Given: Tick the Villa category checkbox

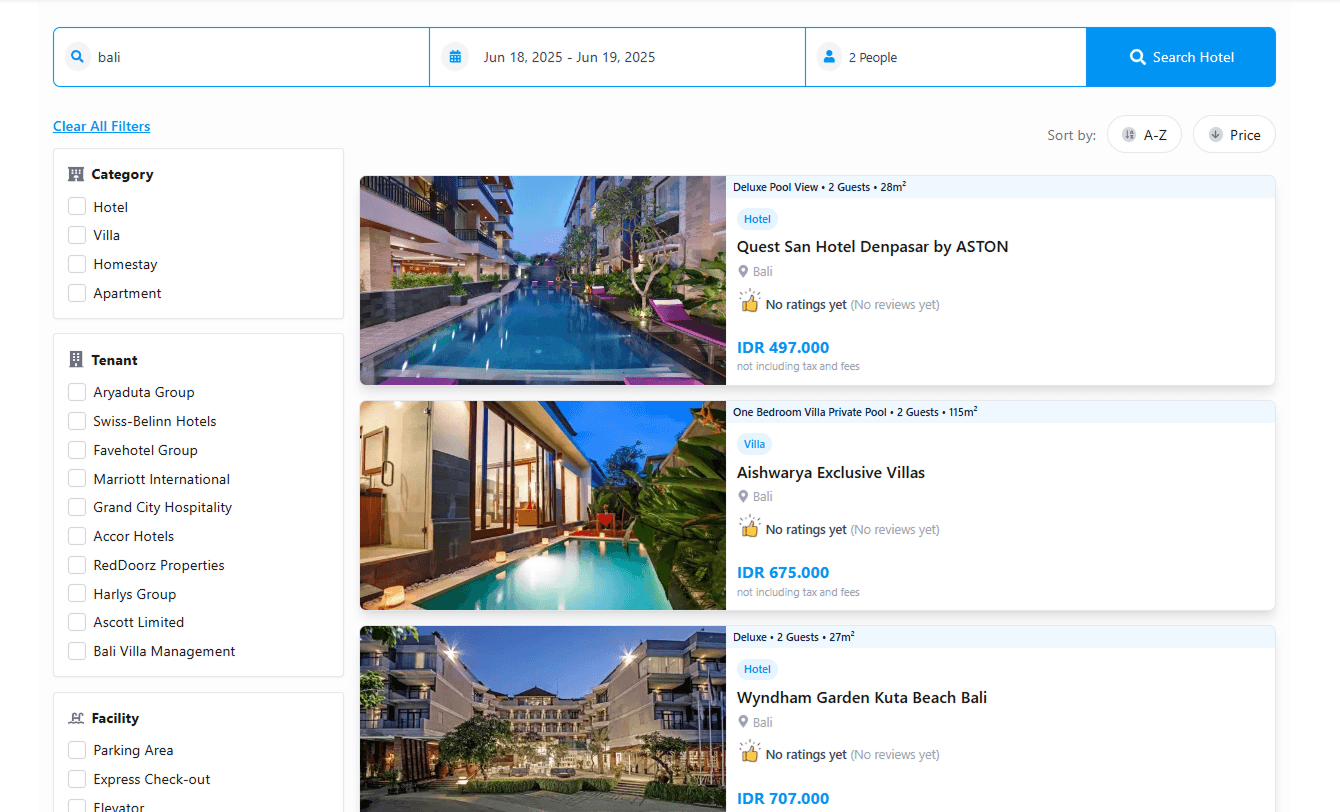Looking at the screenshot, I should click(x=77, y=235).
